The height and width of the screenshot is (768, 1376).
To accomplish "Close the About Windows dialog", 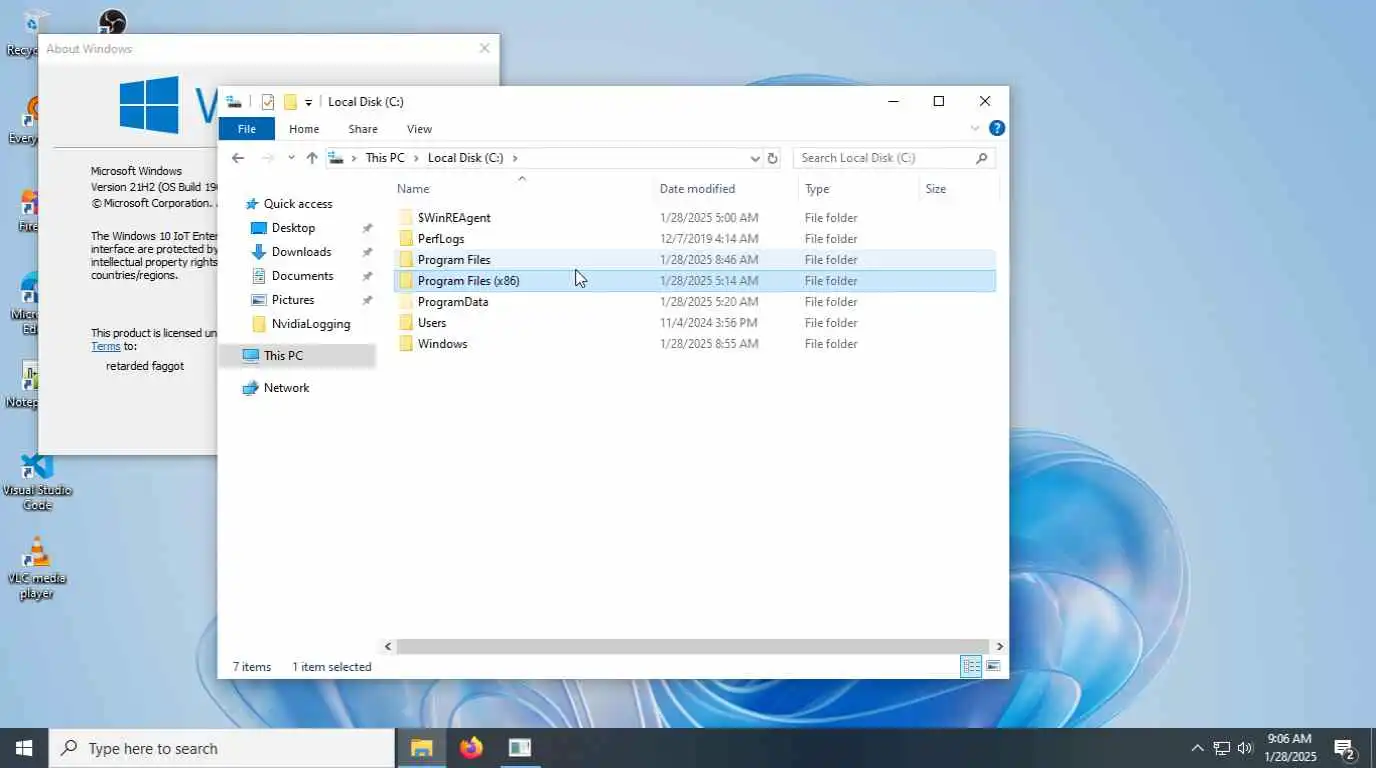I will pyautogui.click(x=484, y=48).
